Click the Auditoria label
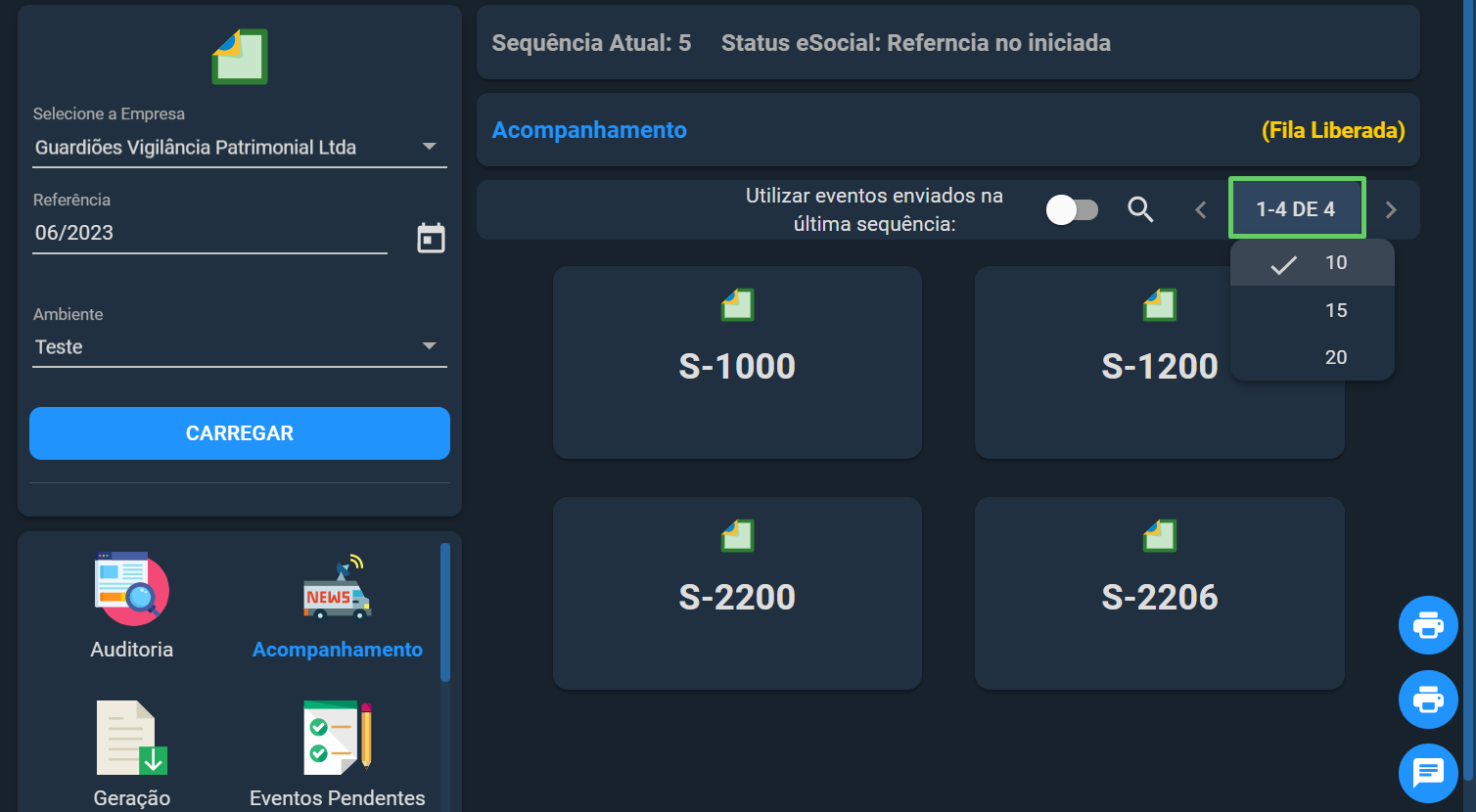 [132, 650]
